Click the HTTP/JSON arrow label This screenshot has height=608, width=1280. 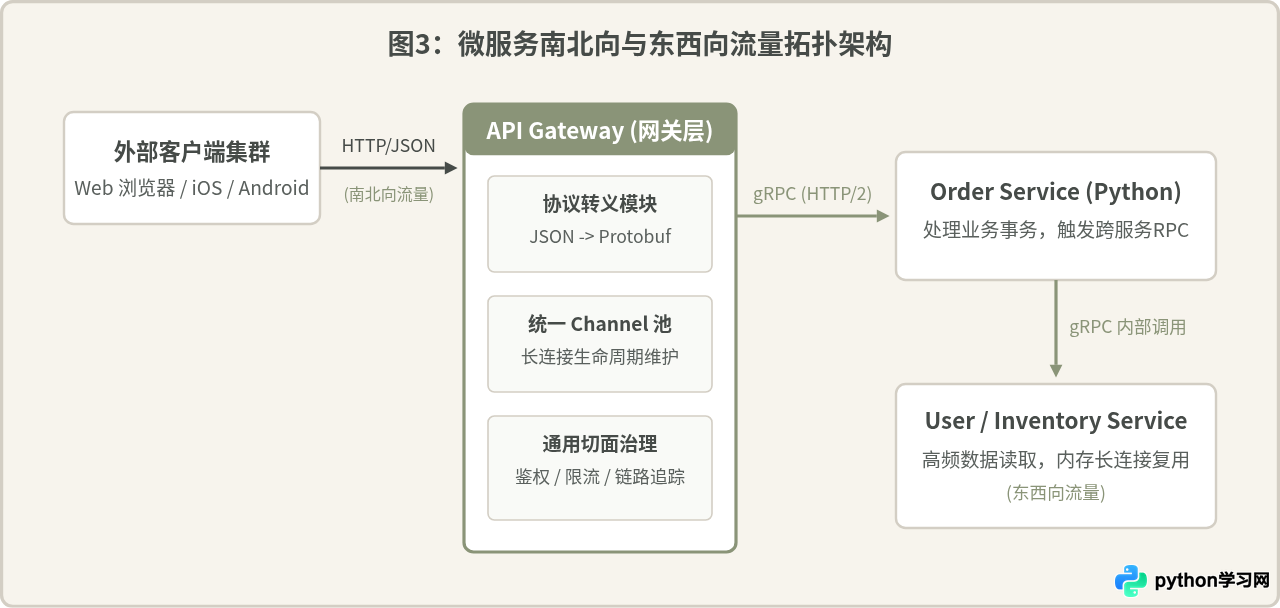point(389,146)
